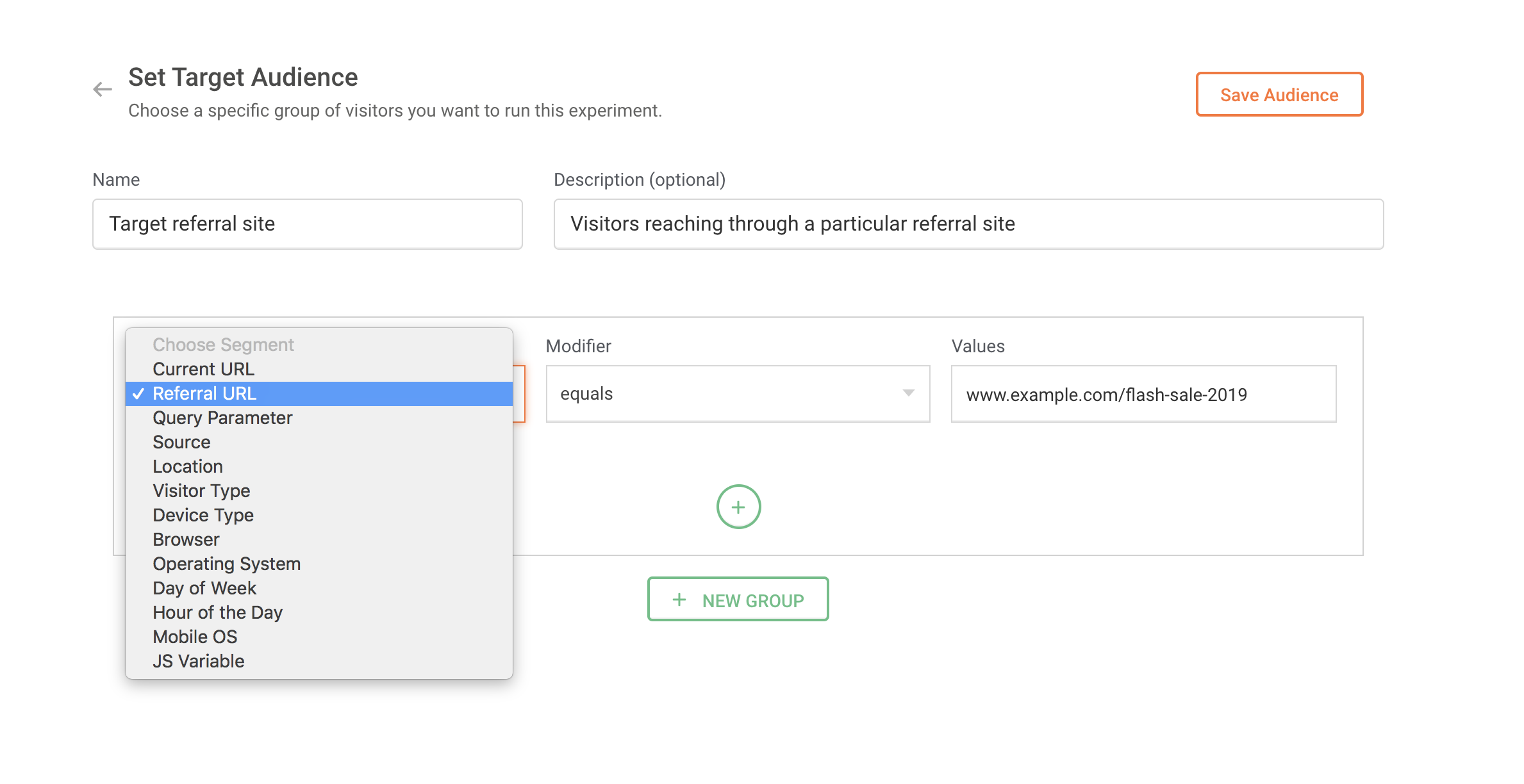Choose Visitor Type segment
This screenshot has width=1524, height=784.
tap(201, 491)
